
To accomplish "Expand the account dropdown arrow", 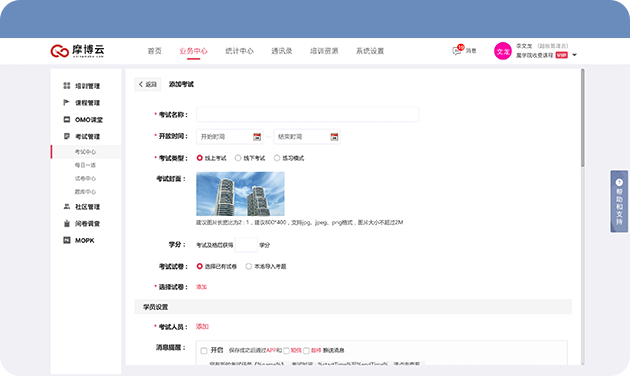I will click(574, 55).
